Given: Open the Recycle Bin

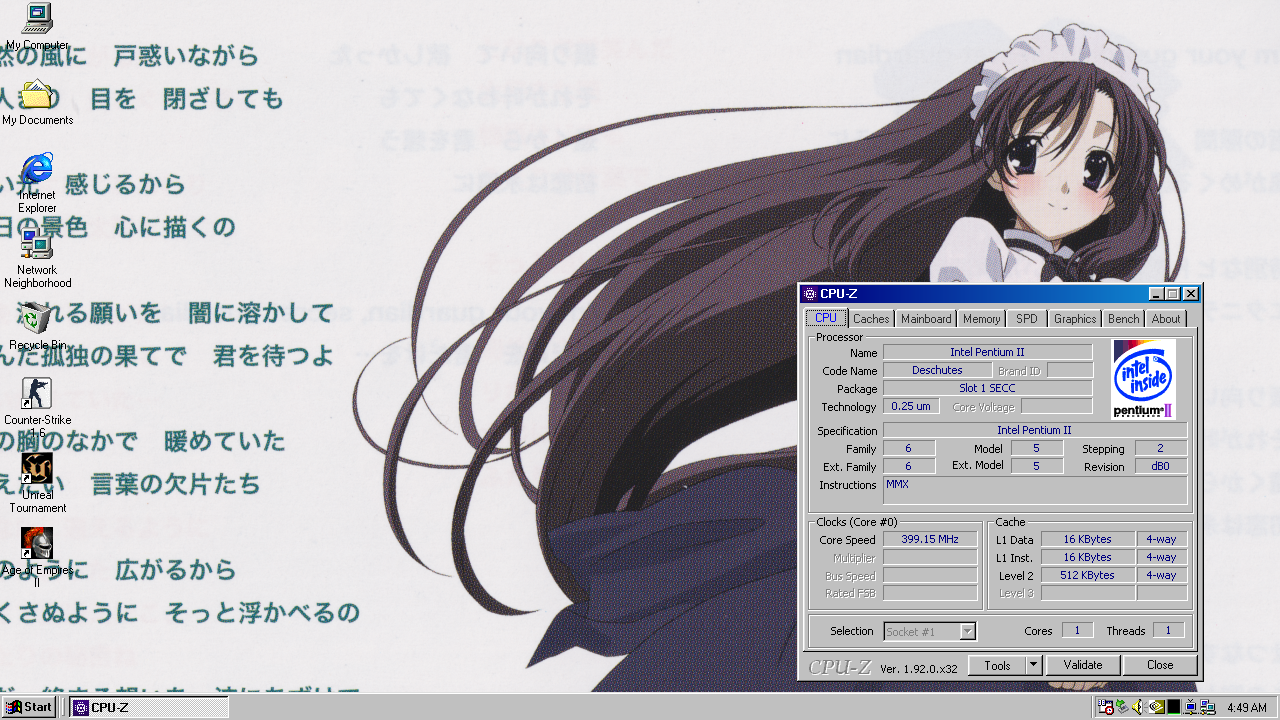Looking at the screenshot, I should [37, 319].
